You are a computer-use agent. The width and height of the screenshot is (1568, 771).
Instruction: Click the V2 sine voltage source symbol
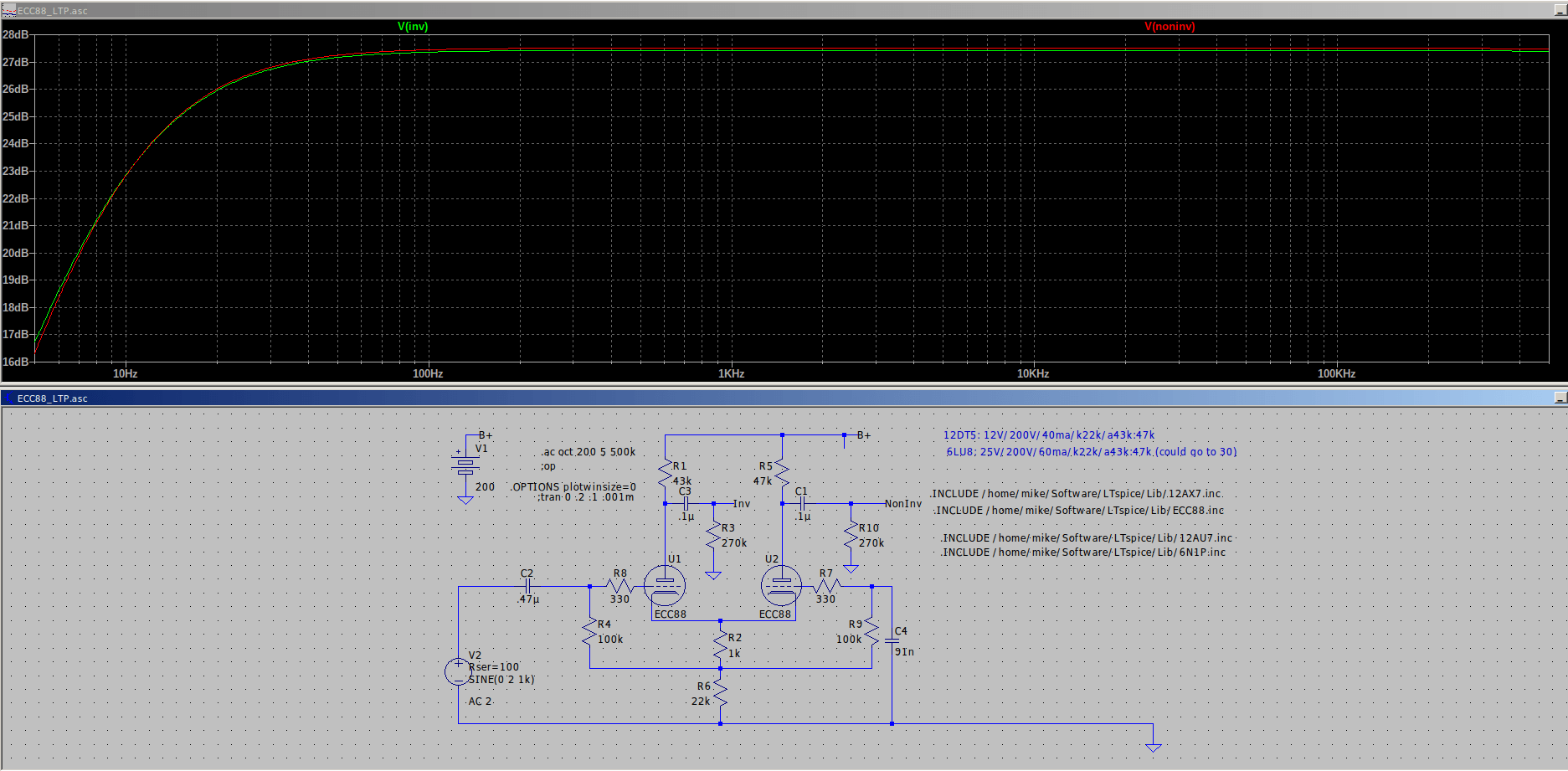click(x=458, y=671)
